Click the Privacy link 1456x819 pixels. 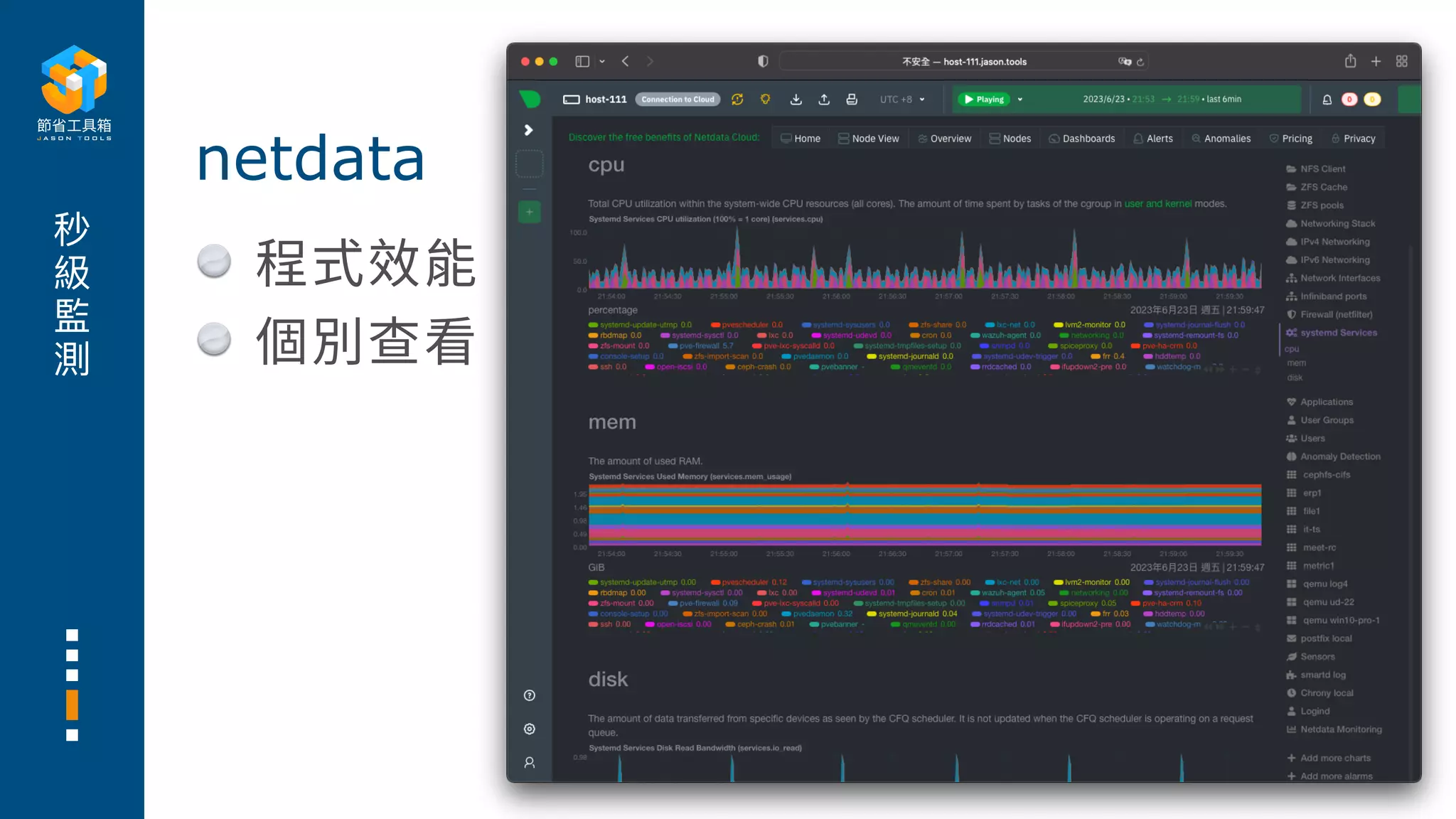coord(1353,139)
